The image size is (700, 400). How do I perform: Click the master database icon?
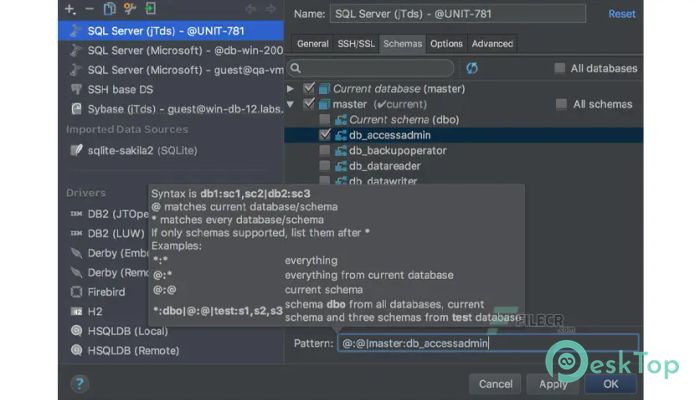click(x=324, y=104)
